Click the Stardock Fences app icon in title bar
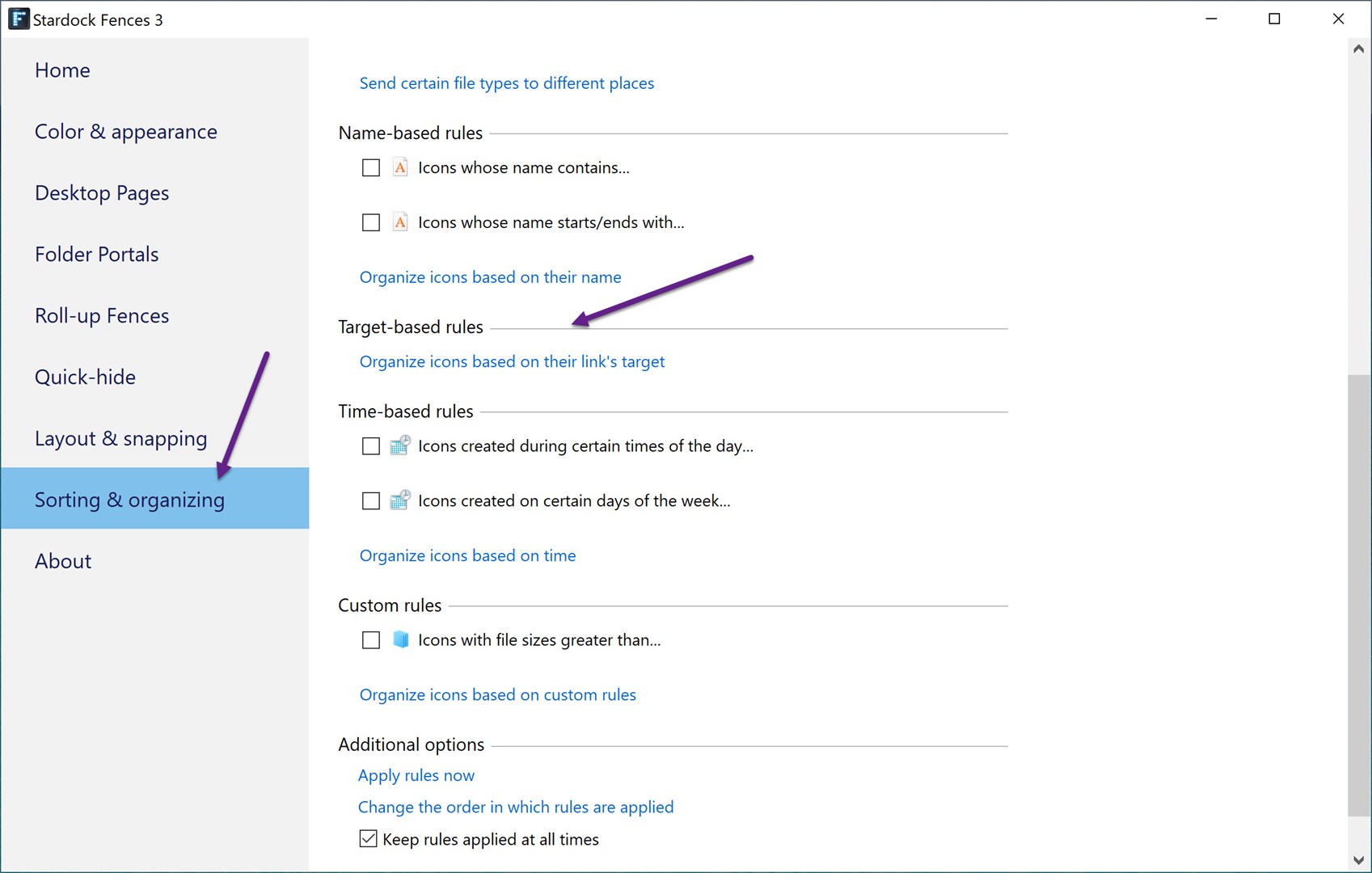 tap(18, 19)
